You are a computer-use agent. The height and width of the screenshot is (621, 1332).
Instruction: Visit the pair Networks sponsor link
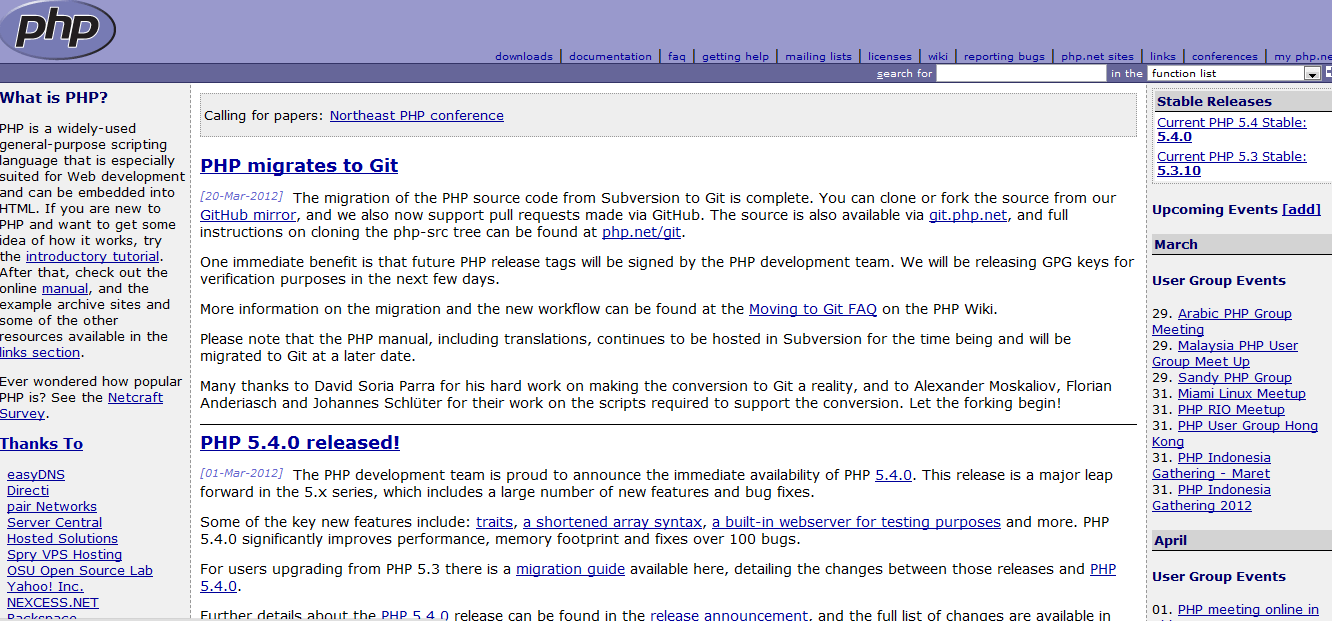coord(52,507)
